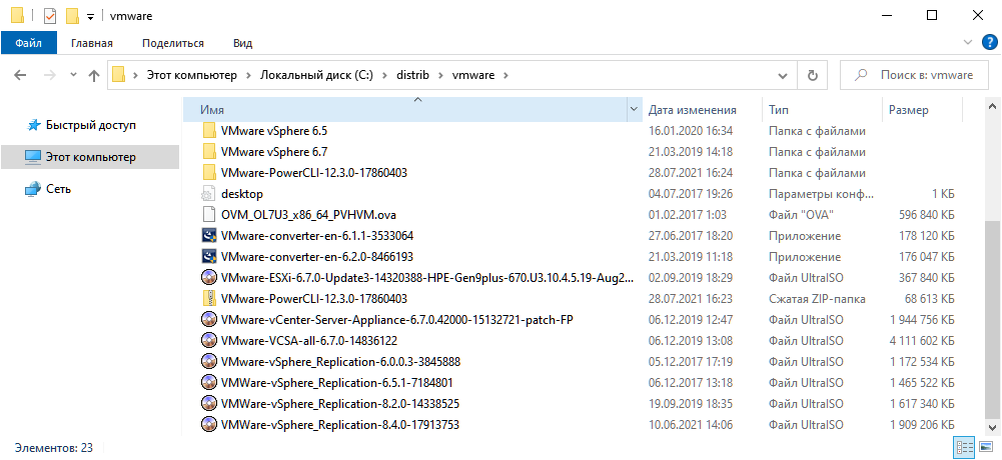1002x460 pixels.
Task: Click the VMware-ESXi-6.7.0 UltraISO disc icon
Action: (x=209, y=278)
